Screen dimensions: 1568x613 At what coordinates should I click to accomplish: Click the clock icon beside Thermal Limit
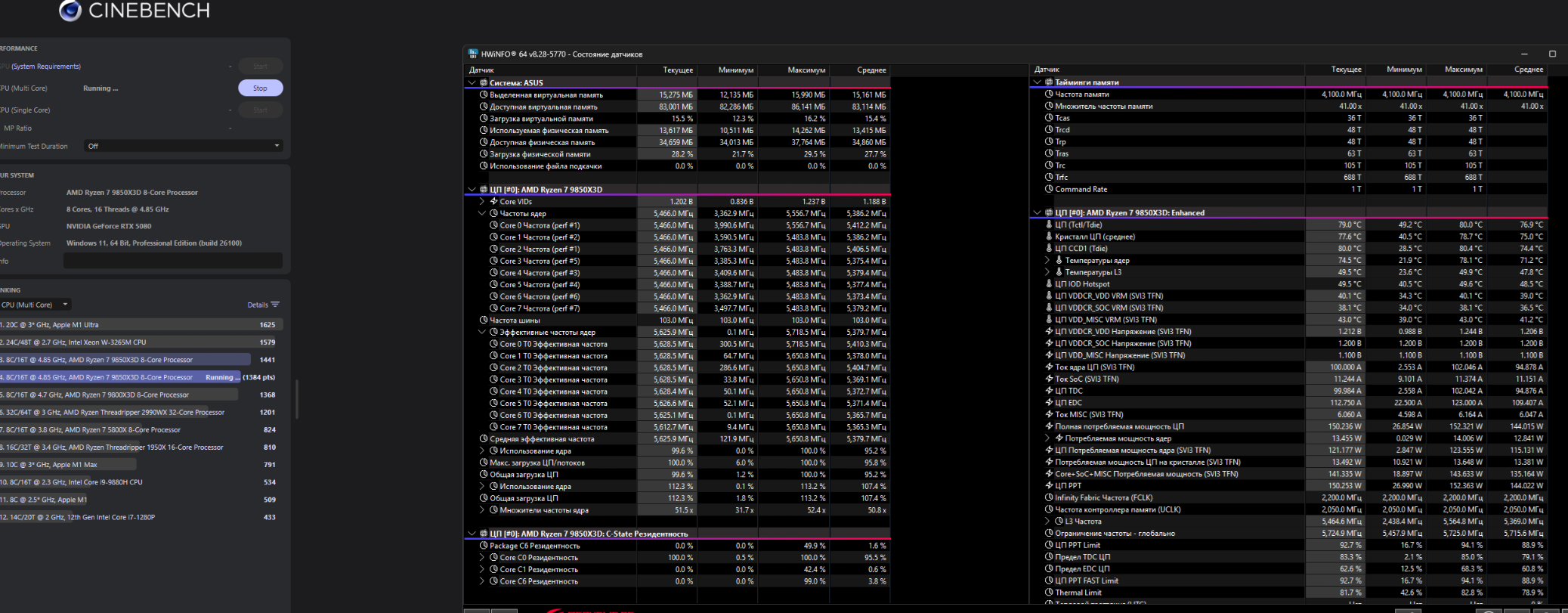[1049, 593]
